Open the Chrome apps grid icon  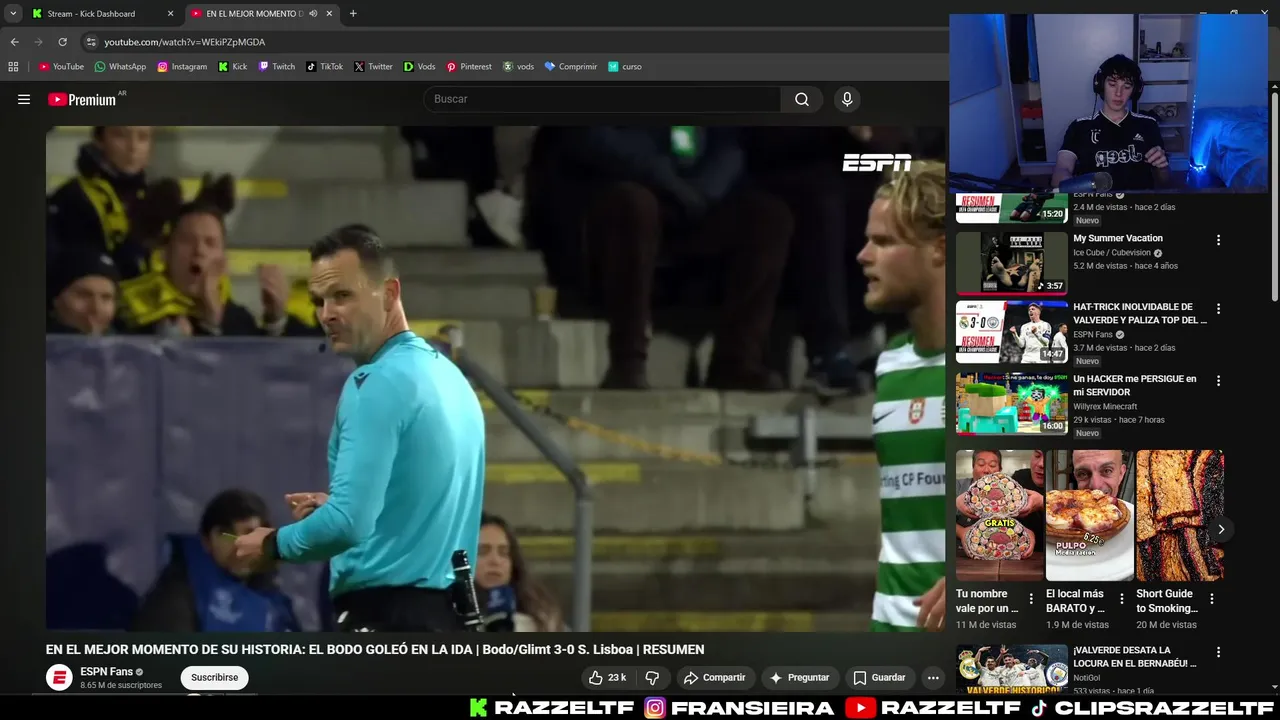click(13, 67)
